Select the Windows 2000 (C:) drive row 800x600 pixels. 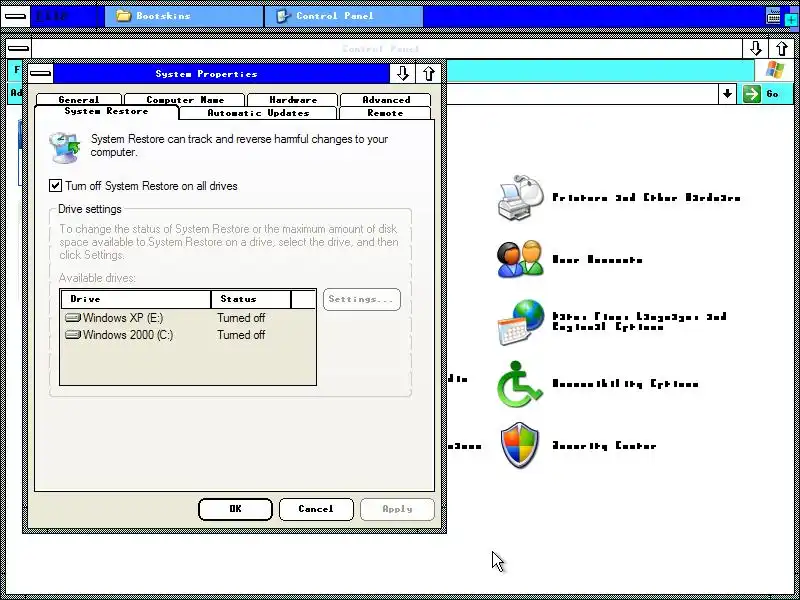click(x=188, y=335)
